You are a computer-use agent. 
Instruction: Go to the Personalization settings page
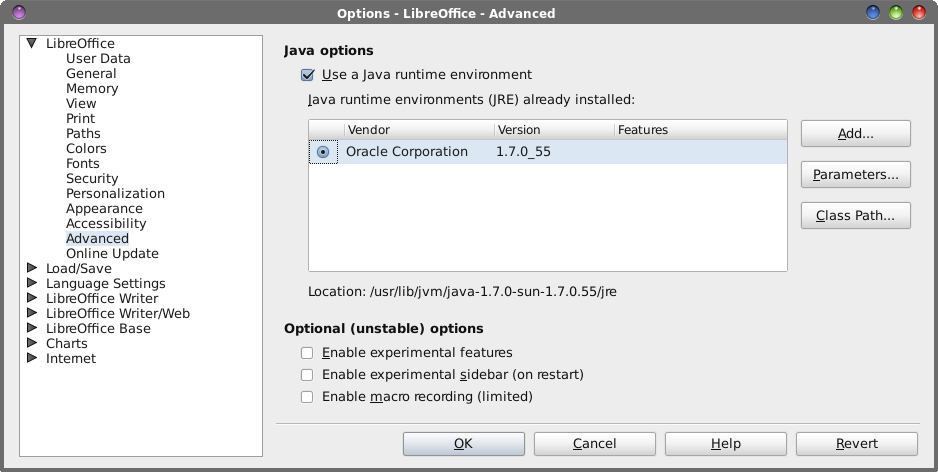[x=115, y=193]
